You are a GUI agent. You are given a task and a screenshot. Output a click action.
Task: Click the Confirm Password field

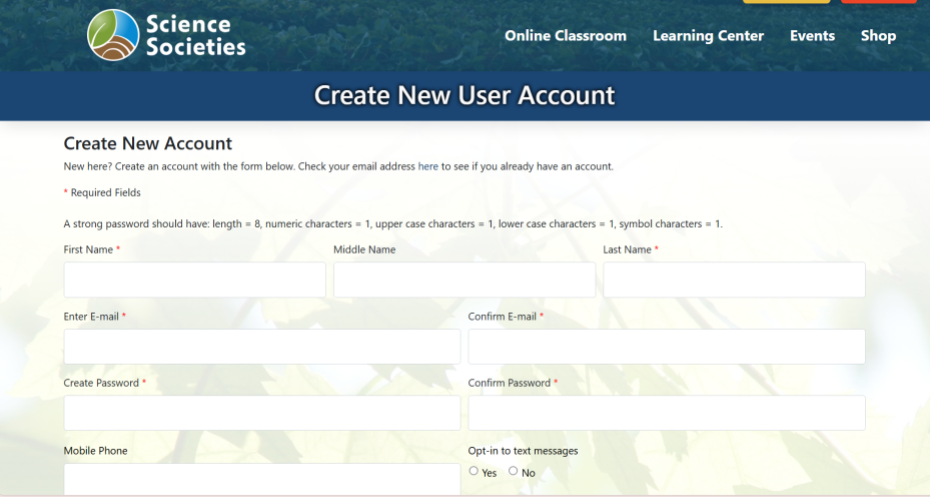667,413
